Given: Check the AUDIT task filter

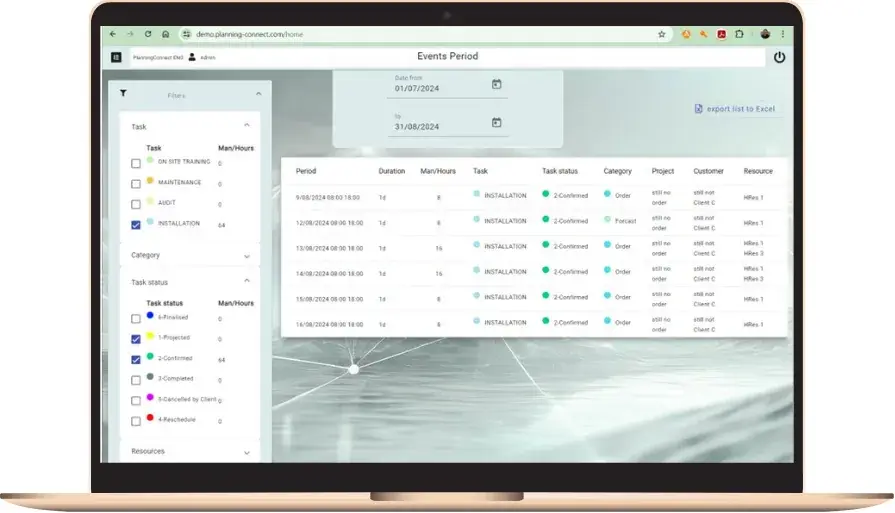Looking at the screenshot, I should [136, 204].
